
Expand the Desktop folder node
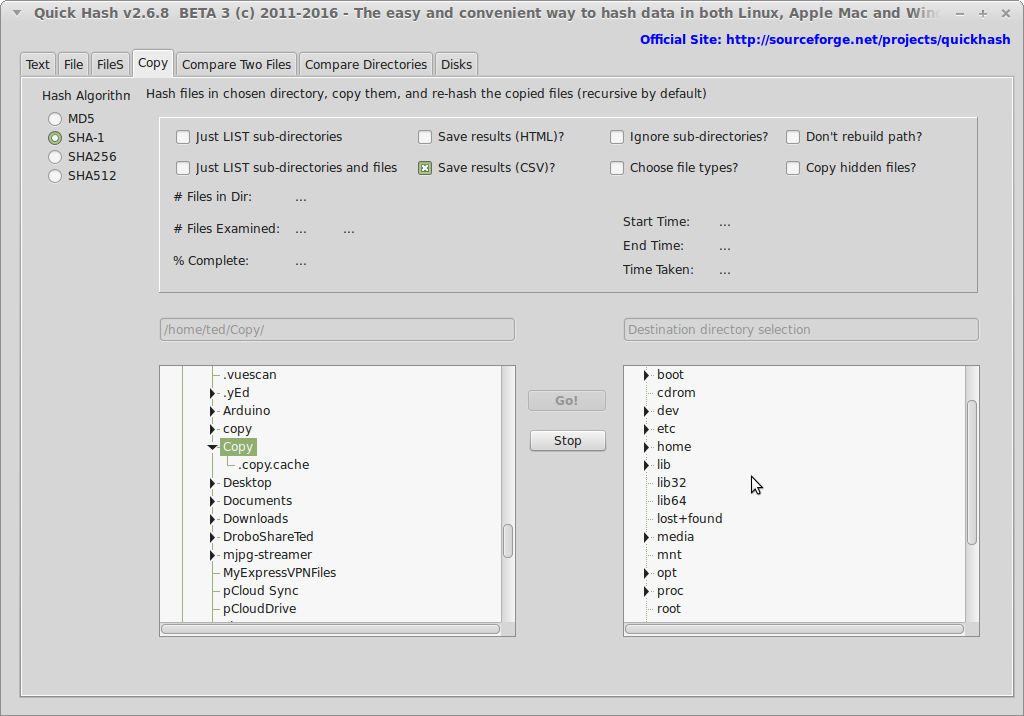coord(212,483)
